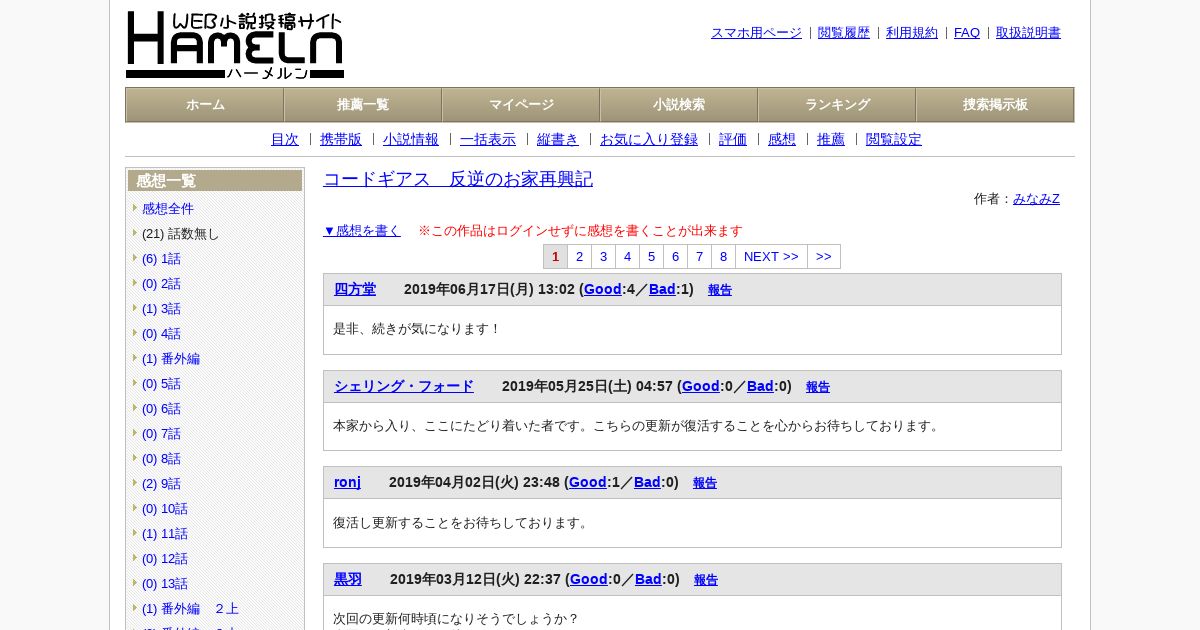Open the 評価 link
This screenshot has width=1200, height=630.
(733, 139)
